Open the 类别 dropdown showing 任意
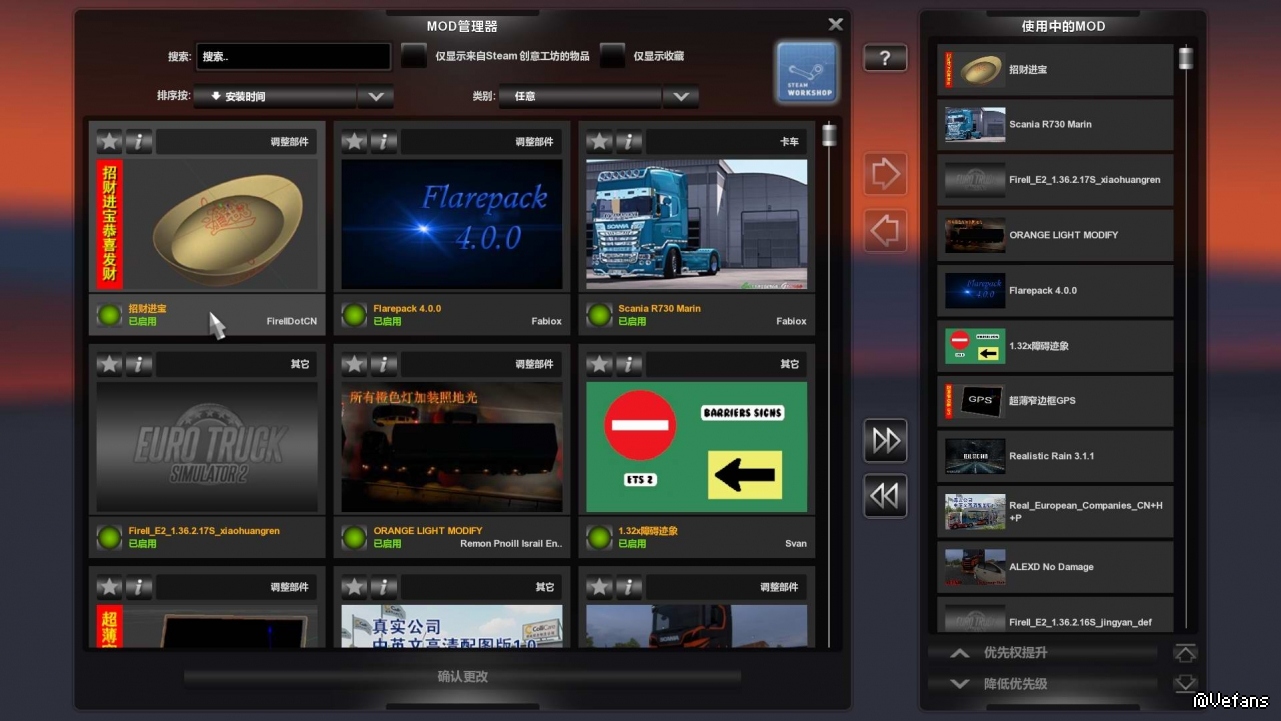 pos(580,96)
